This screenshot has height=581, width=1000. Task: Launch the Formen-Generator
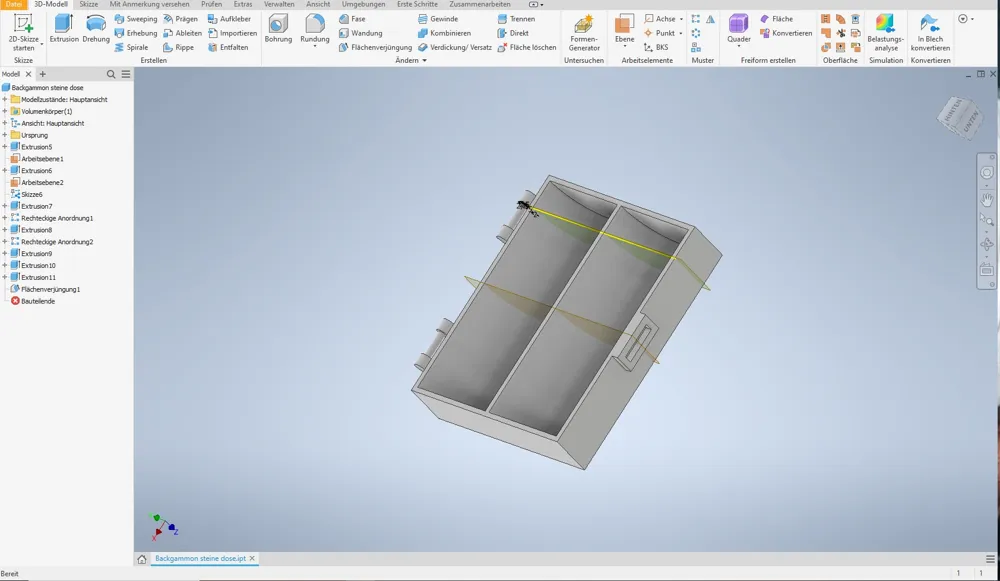[x=584, y=33]
